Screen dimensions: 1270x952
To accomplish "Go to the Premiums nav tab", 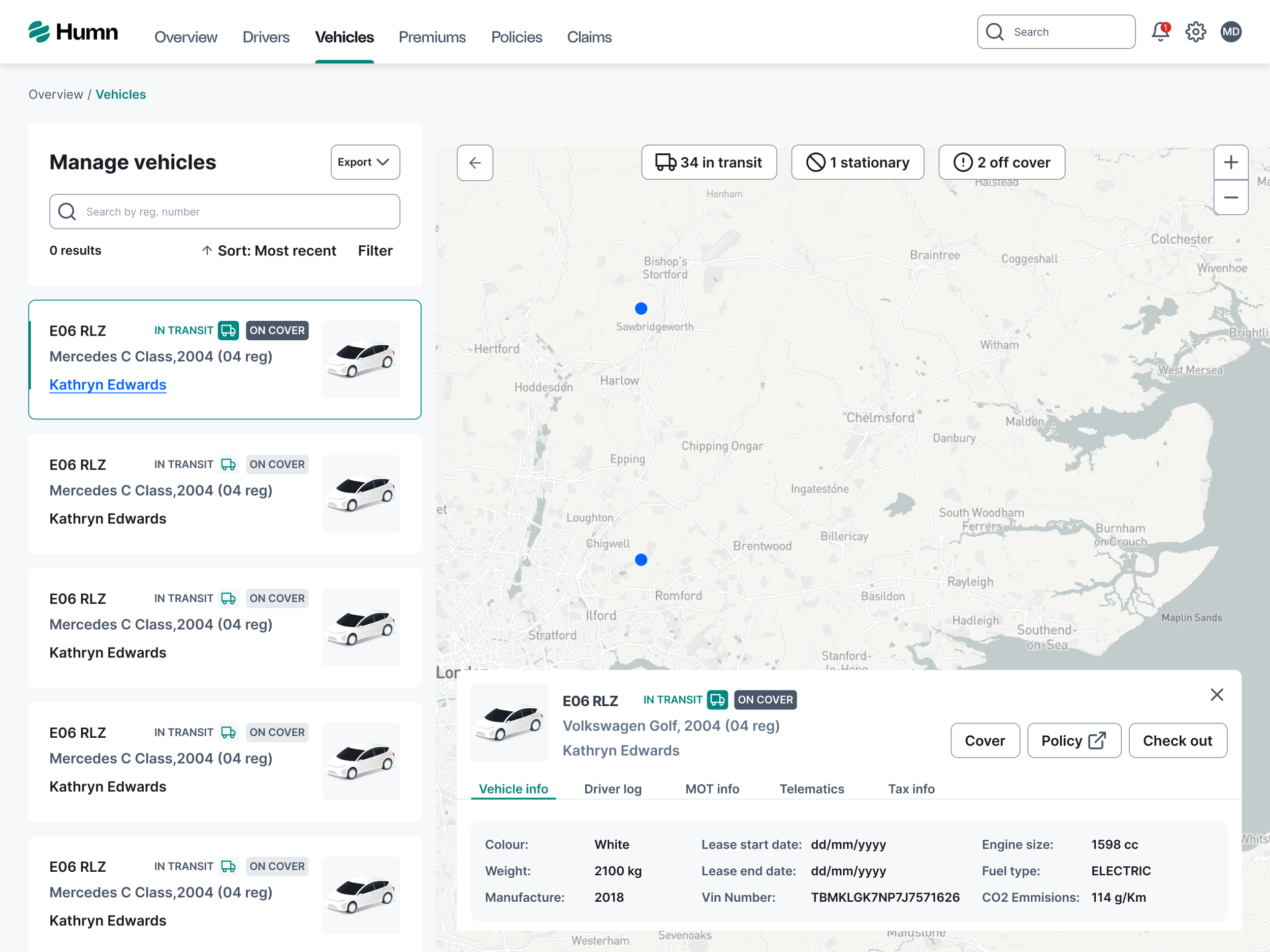I will point(432,37).
